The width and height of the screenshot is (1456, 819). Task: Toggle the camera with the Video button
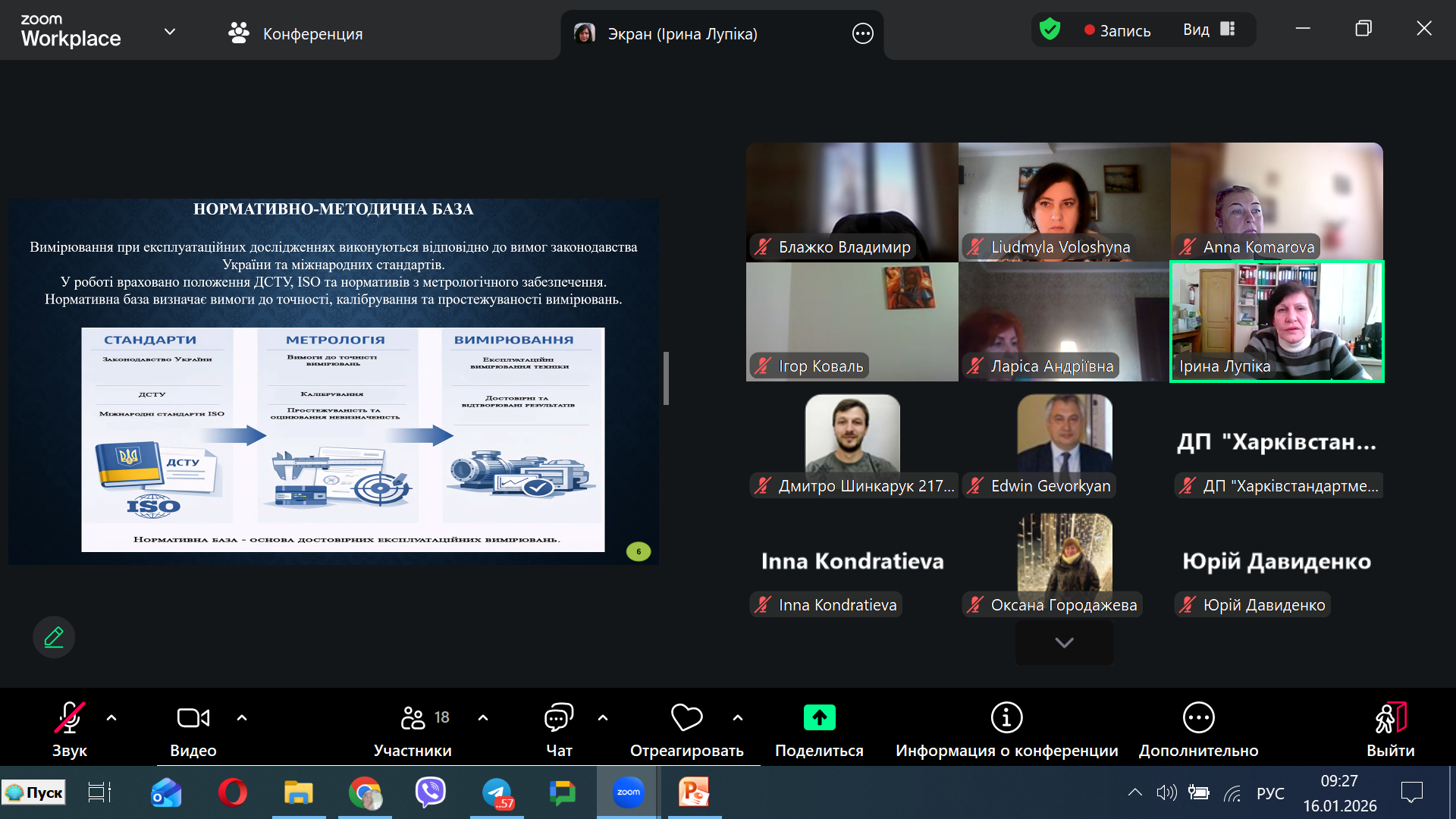193,718
